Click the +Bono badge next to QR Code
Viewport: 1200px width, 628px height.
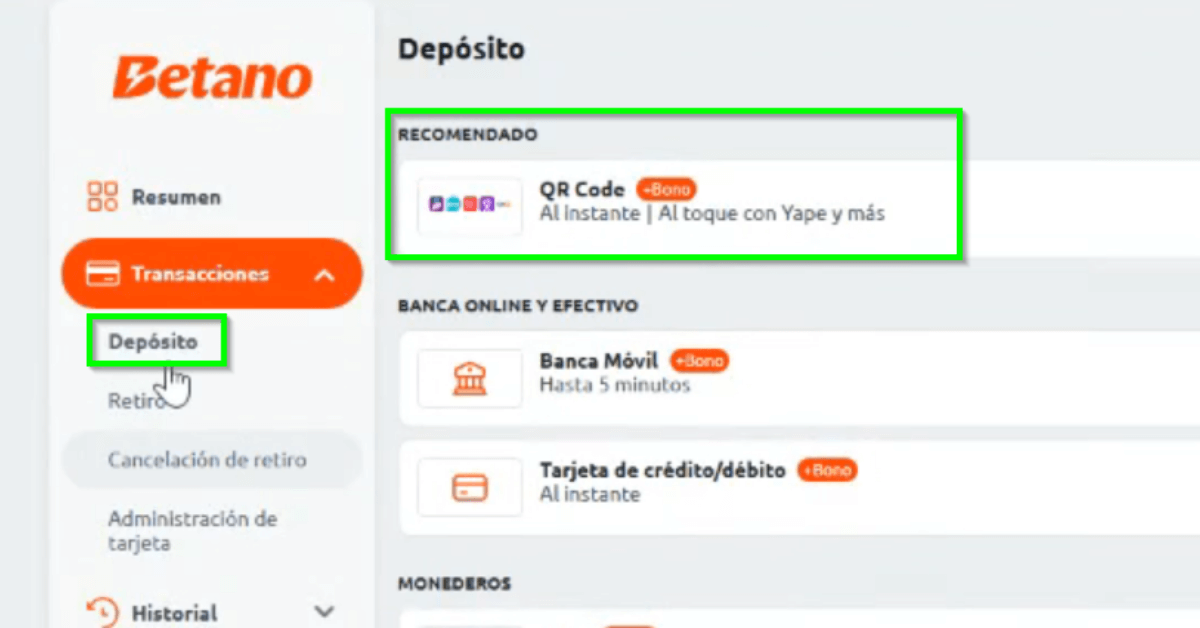(666, 189)
